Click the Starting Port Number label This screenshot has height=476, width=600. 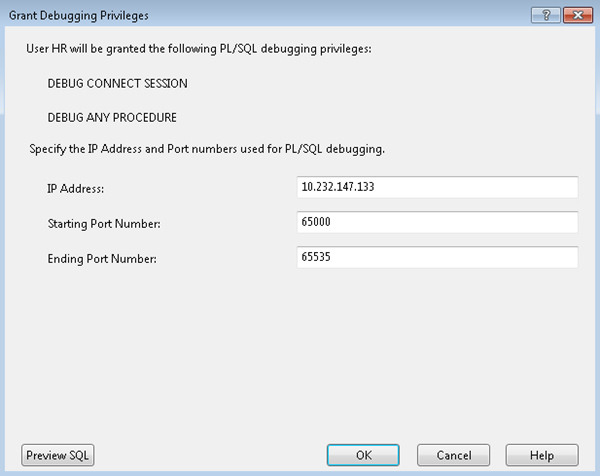[x=103, y=224]
